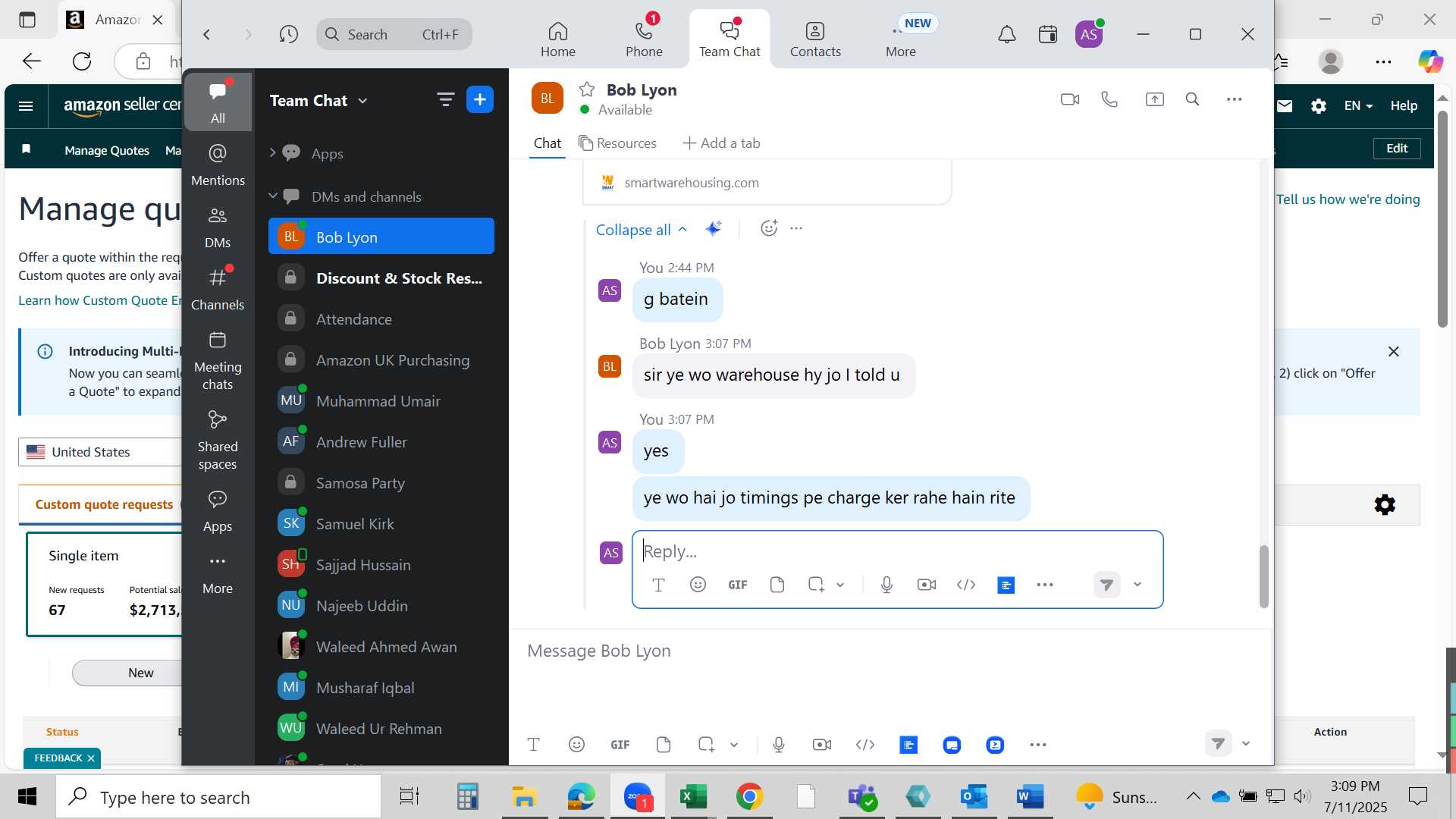1456x819 pixels.
Task: Record audio message in reply box
Action: (886, 585)
